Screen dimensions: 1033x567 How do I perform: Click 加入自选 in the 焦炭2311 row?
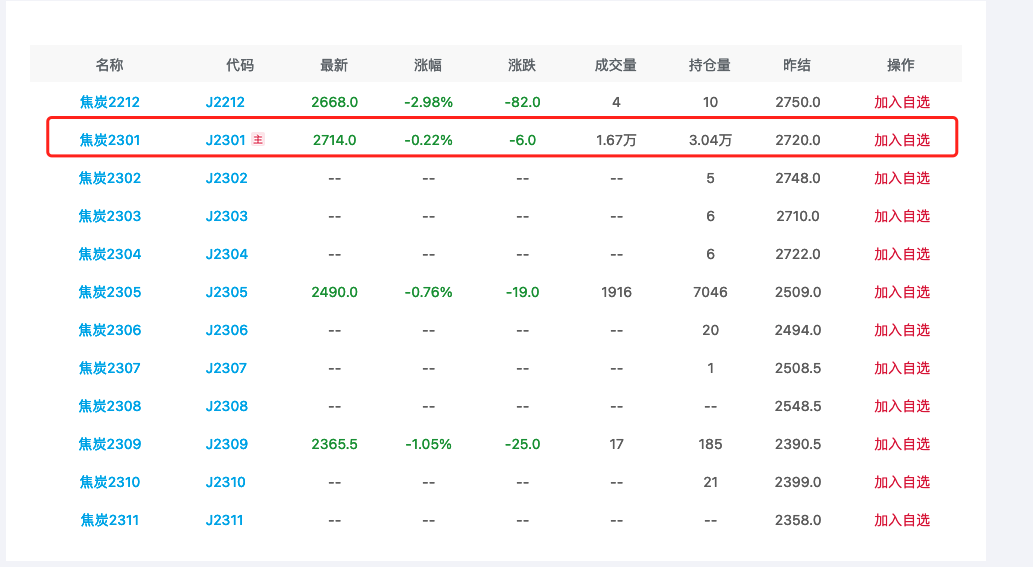[x=901, y=520]
